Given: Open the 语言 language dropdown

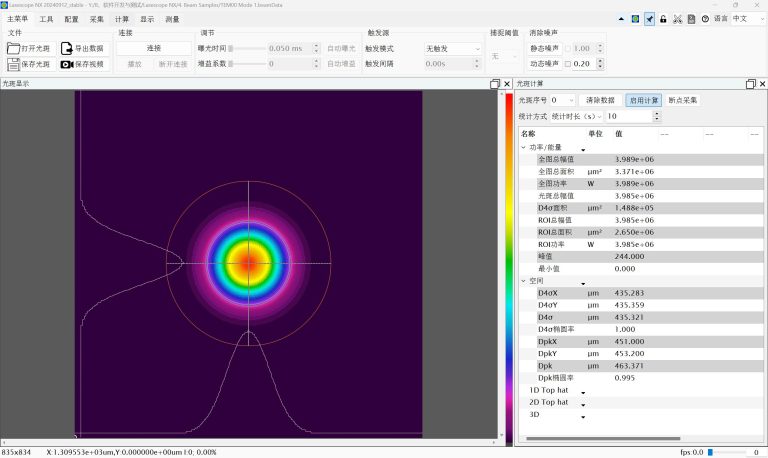Looking at the screenshot, I should (x=746, y=19).
